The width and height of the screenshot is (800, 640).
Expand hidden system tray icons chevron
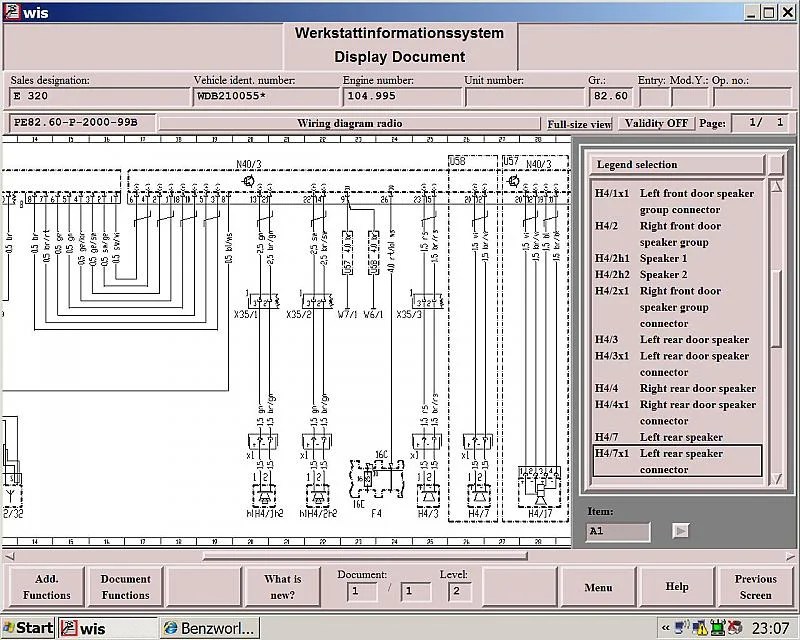click(665, 628)
